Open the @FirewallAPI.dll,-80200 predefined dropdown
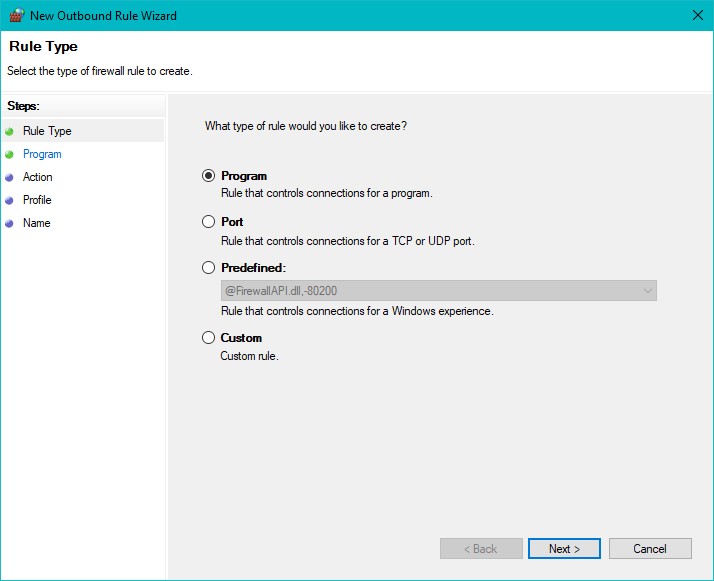The image size is (714, 581). [x=439, y=290]
